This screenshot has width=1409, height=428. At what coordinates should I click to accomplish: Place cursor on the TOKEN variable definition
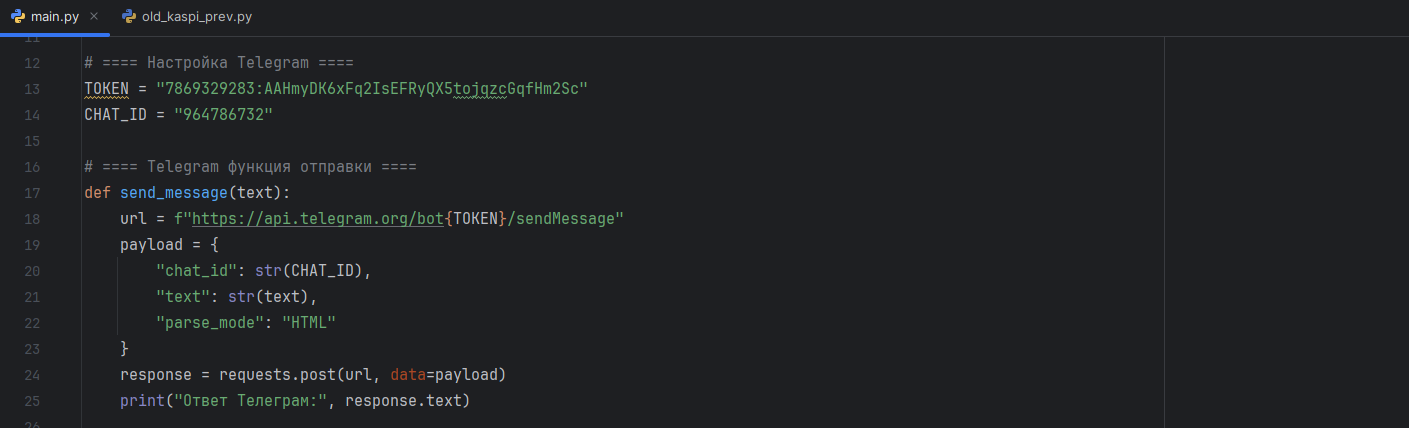point(106,89)
